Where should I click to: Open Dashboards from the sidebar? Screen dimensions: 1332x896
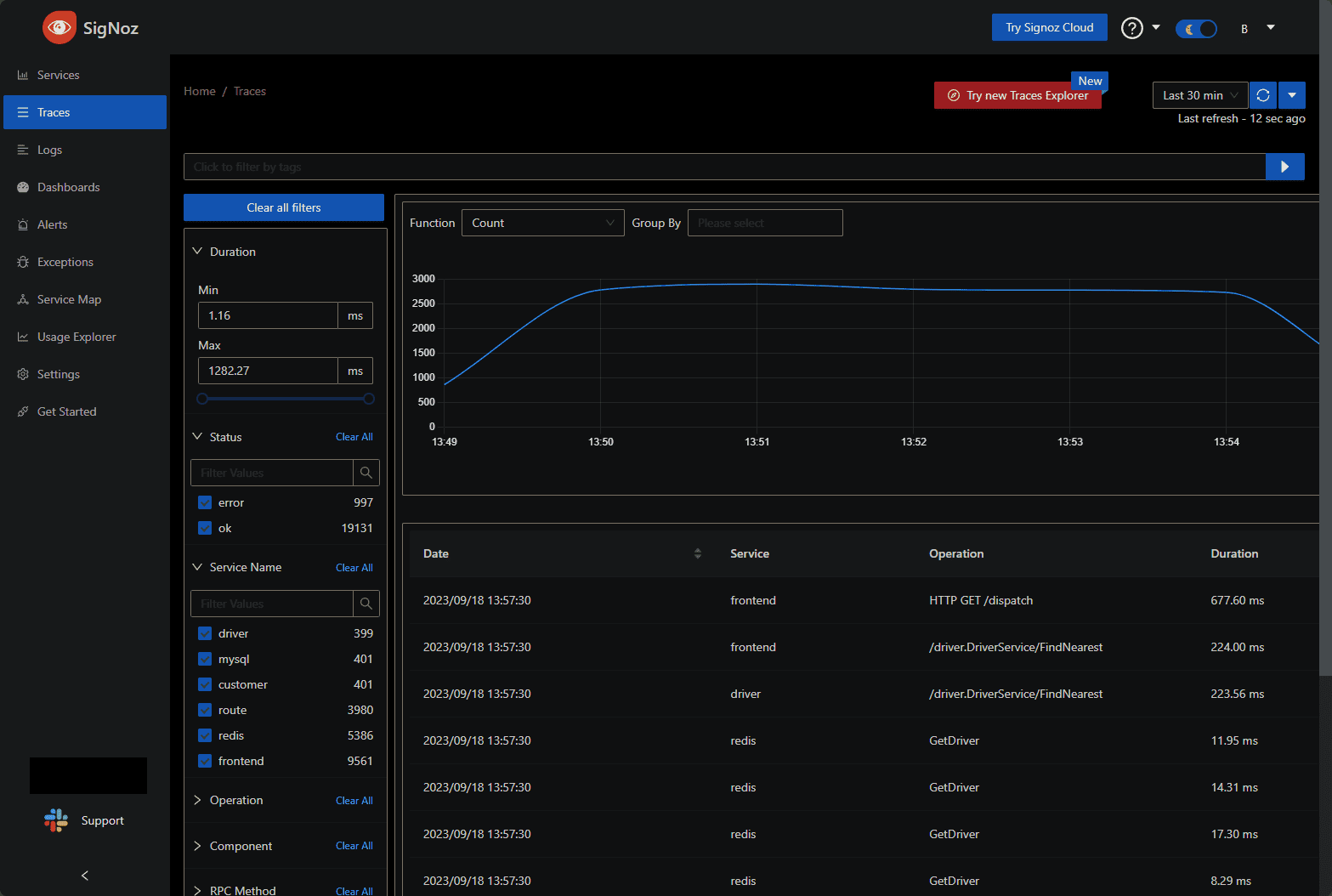coord(68,187)
